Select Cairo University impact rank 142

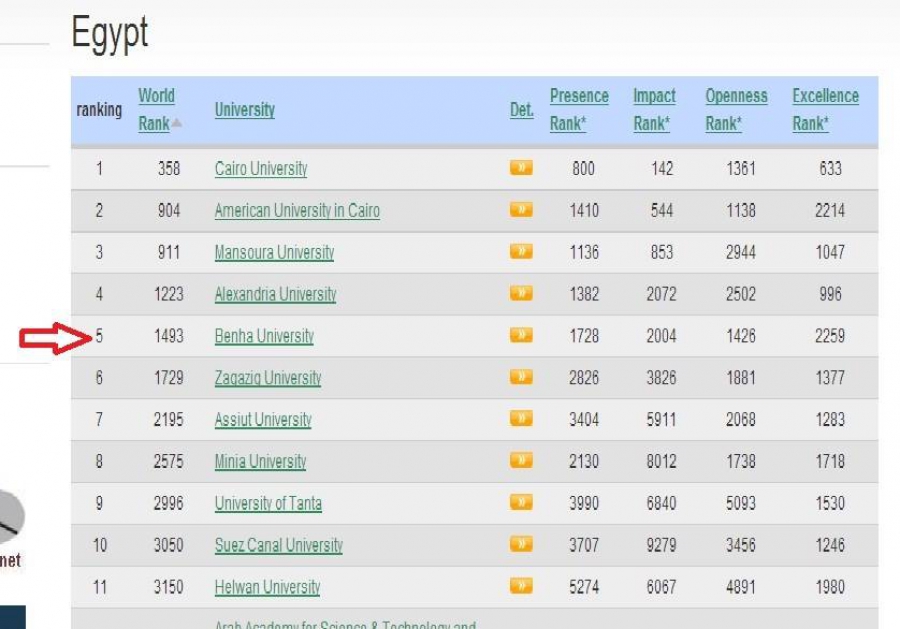[x=662, y=169]
